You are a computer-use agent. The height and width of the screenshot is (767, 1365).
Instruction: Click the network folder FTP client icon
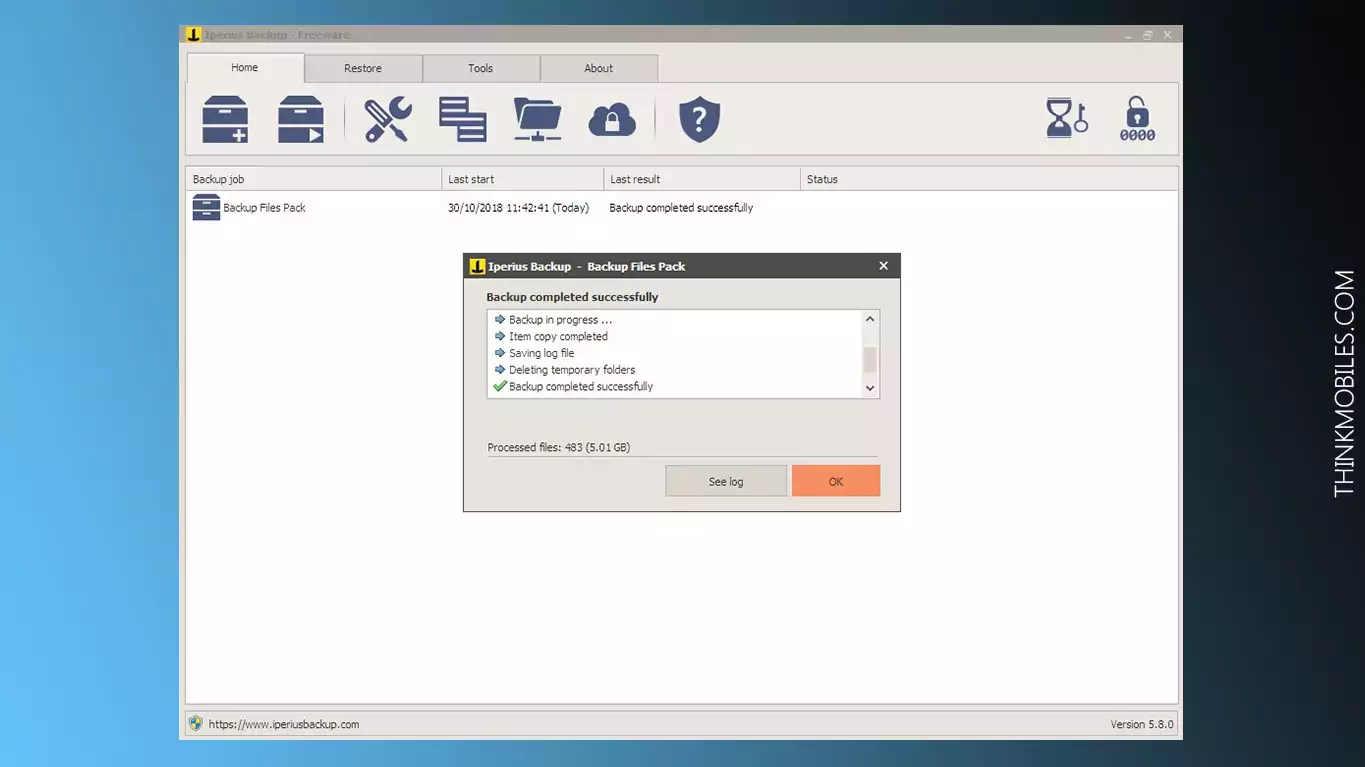pos(538,120)
